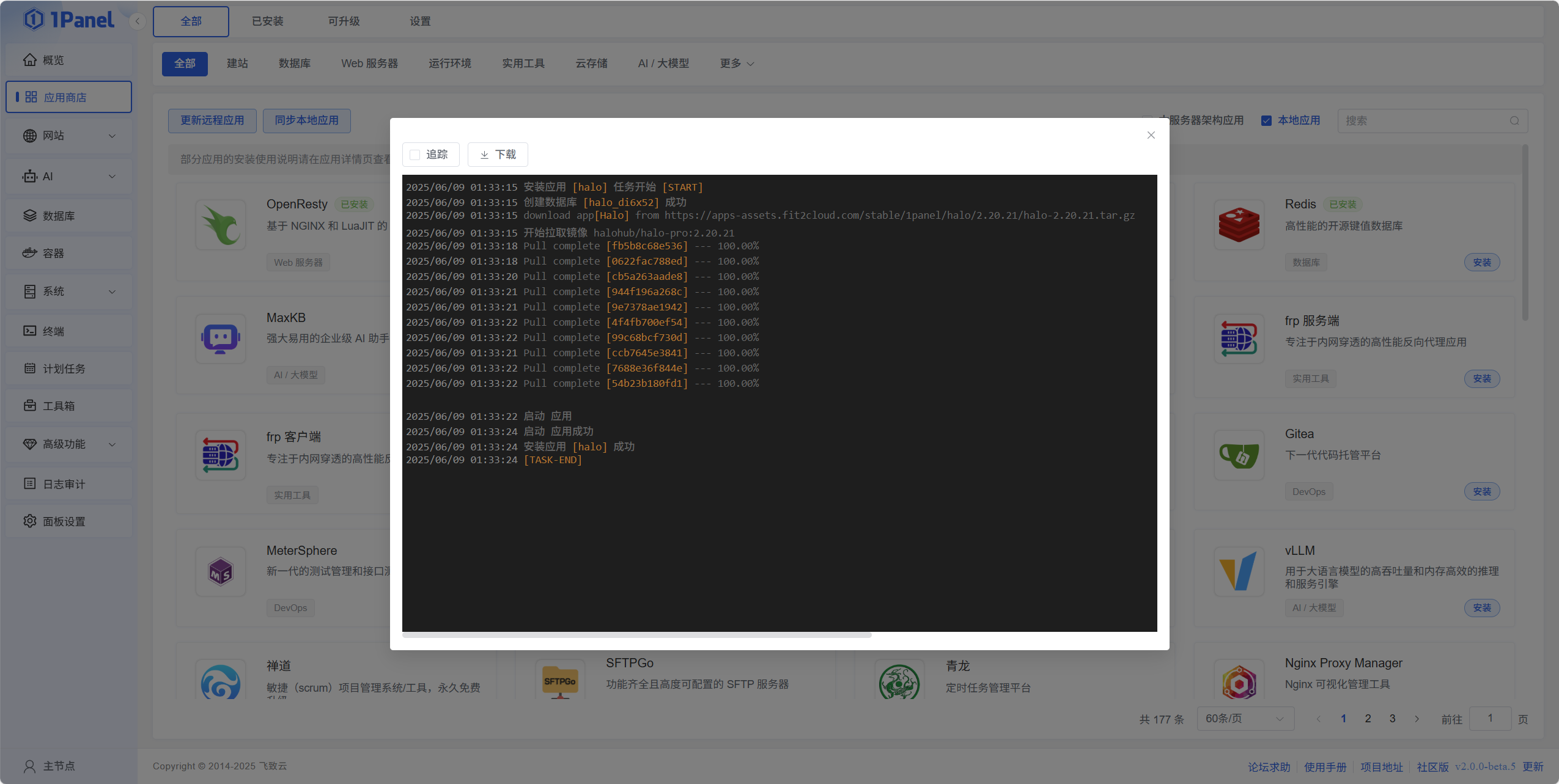Image resolution: width=1559 pixels, height=784 pixels.
Task: Open the 容器 containers page
Action: [69, 253]
